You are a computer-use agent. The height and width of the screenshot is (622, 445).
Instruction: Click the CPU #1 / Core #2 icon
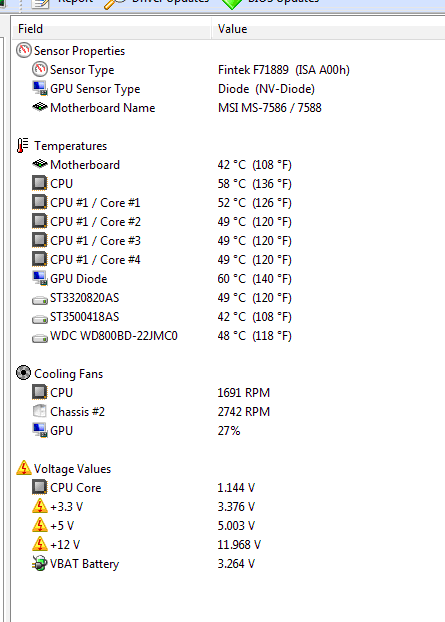point(40,221)
